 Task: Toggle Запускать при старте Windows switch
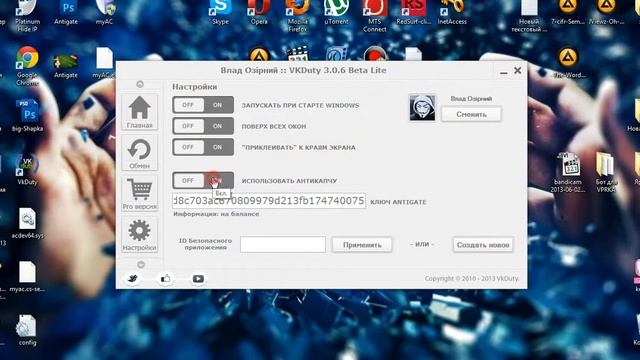tap(203, 105)
